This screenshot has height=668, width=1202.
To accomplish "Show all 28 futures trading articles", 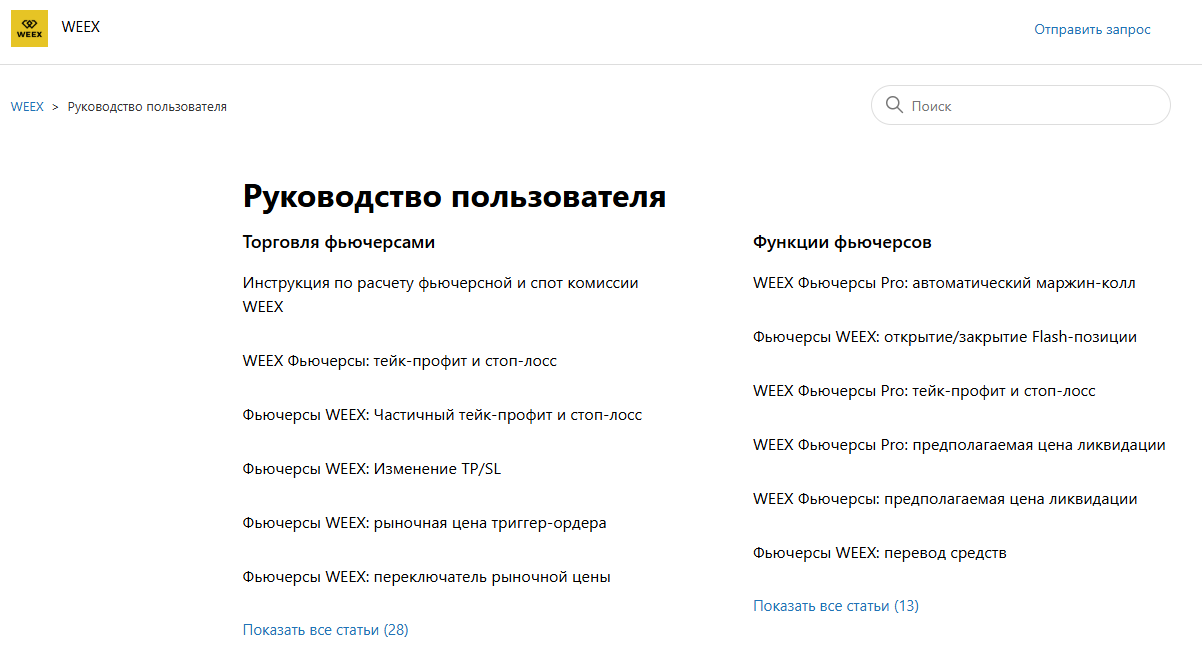I will coord(326,630).
